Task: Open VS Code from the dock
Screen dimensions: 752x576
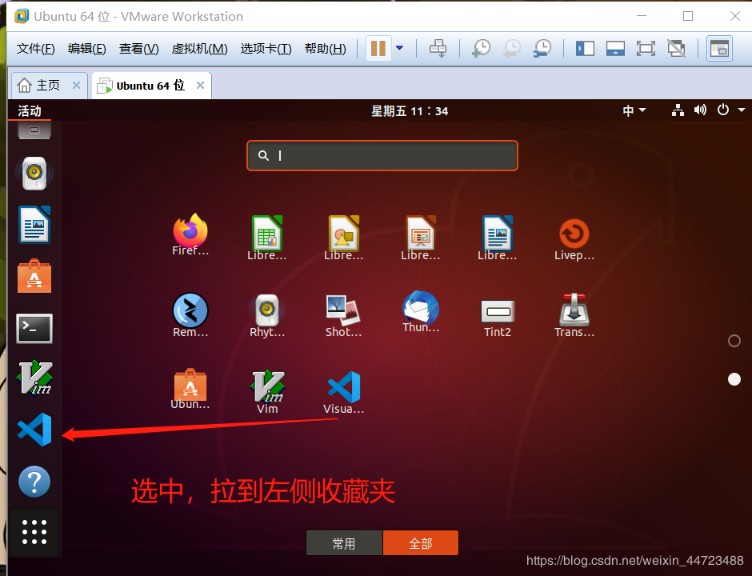Action: [35, 429]
